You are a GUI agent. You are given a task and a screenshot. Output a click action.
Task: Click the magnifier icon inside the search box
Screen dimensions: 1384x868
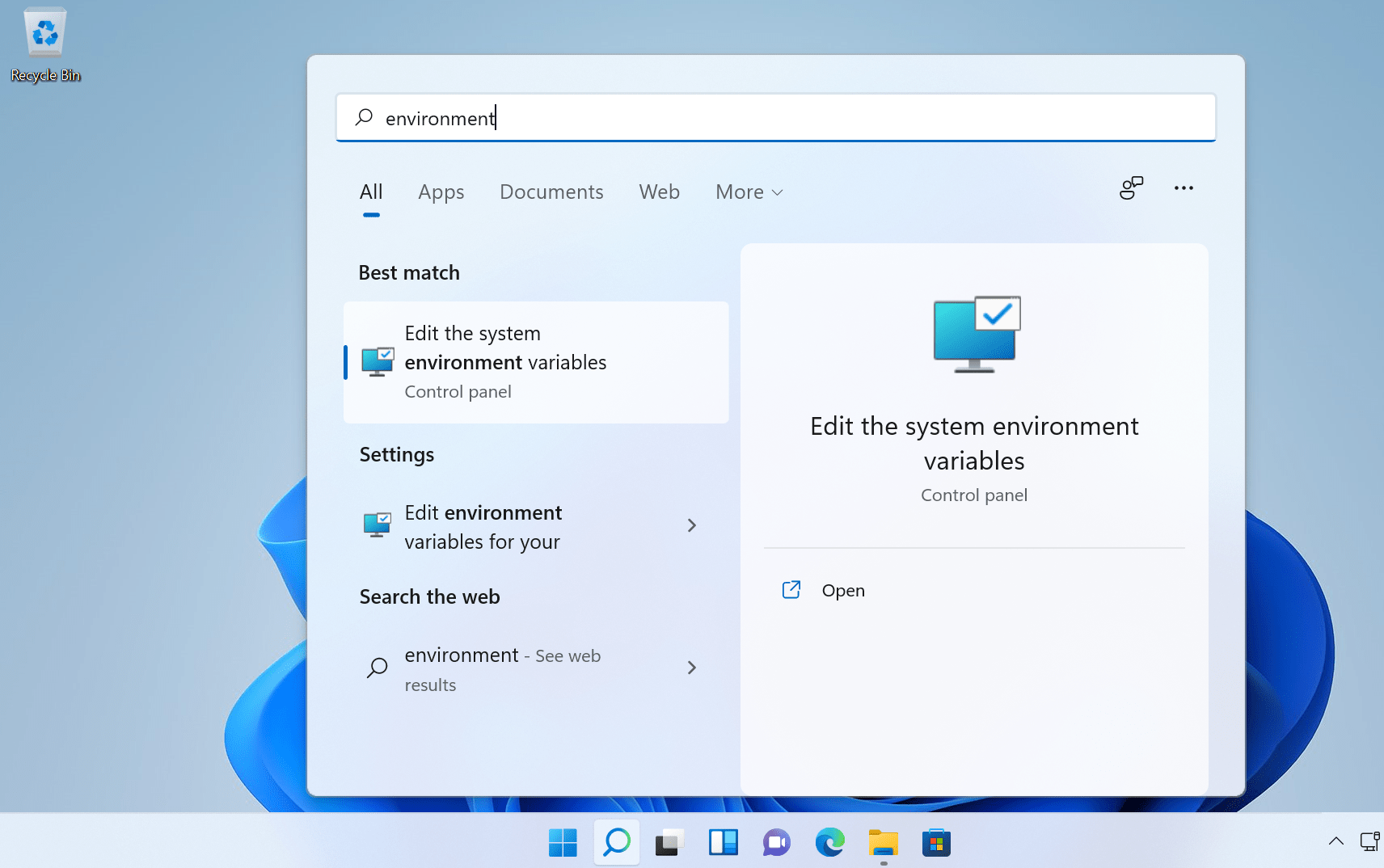365,117
